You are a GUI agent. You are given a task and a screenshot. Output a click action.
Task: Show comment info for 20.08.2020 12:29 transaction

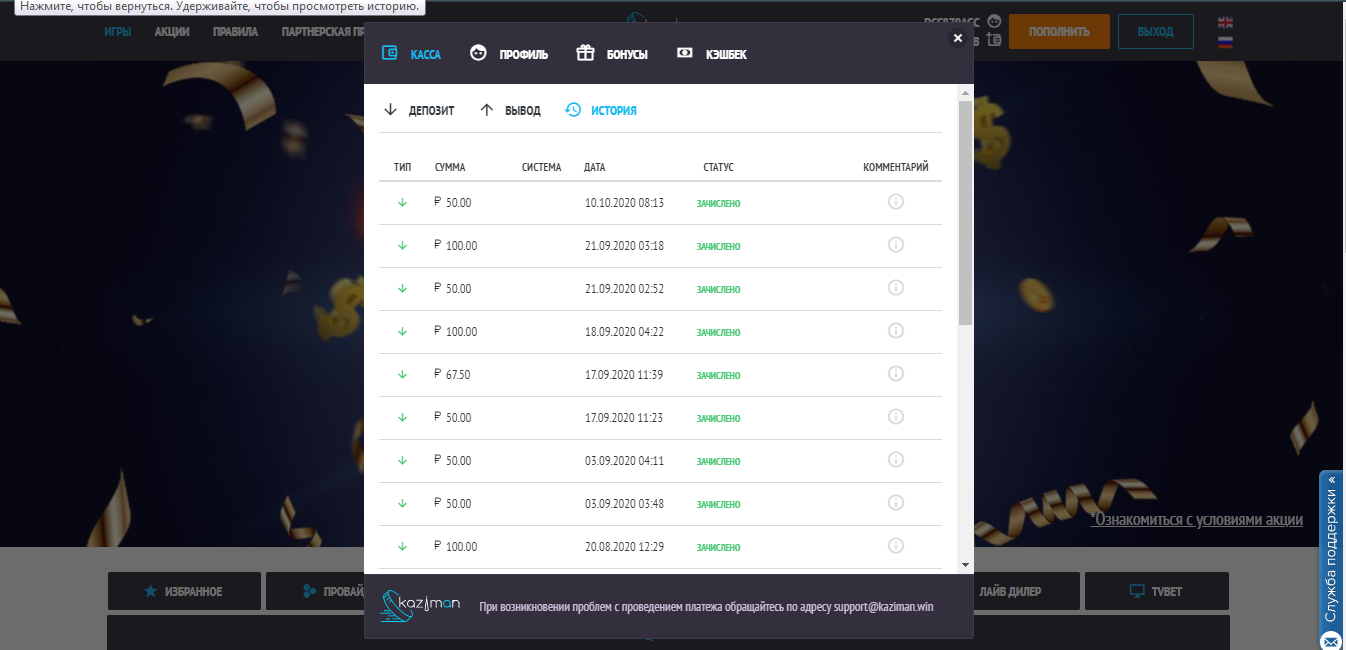pos(896,546)
